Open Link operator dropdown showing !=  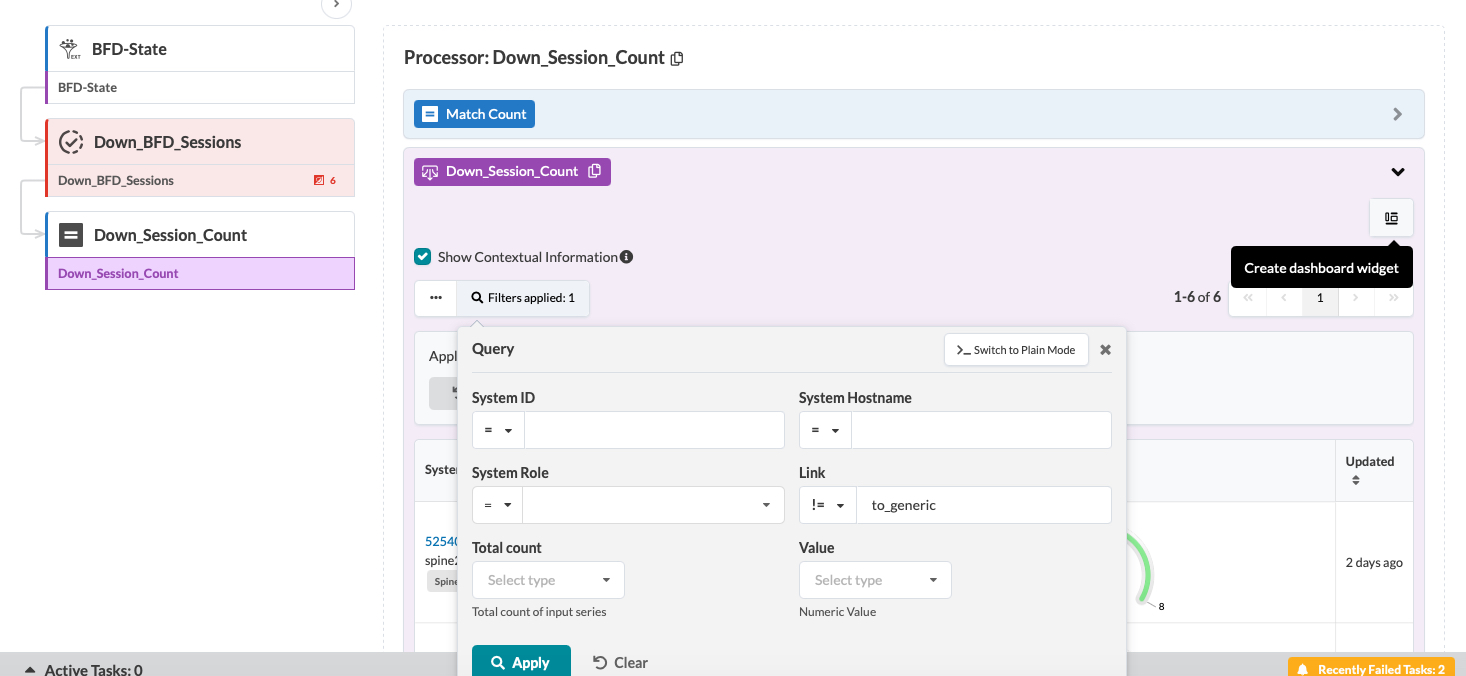(x=828, y=505)
